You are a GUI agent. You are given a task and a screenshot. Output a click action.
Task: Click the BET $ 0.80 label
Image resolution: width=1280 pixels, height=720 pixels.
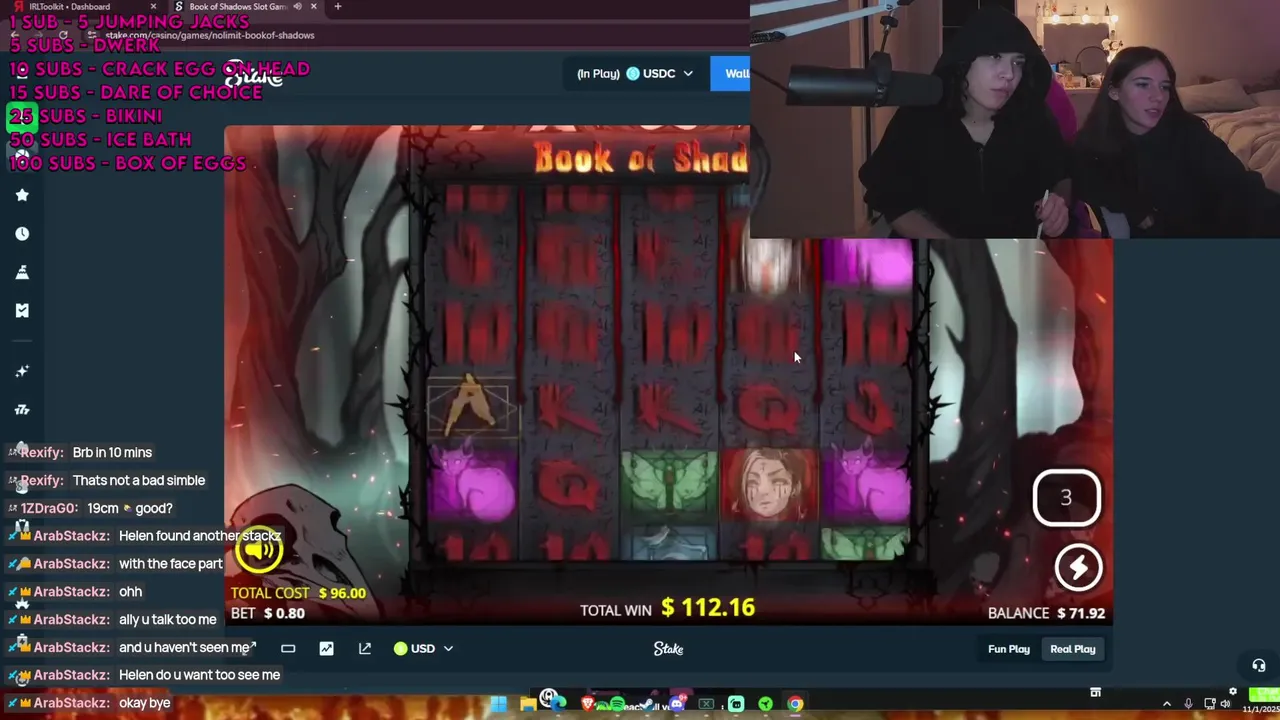[268, 613]
